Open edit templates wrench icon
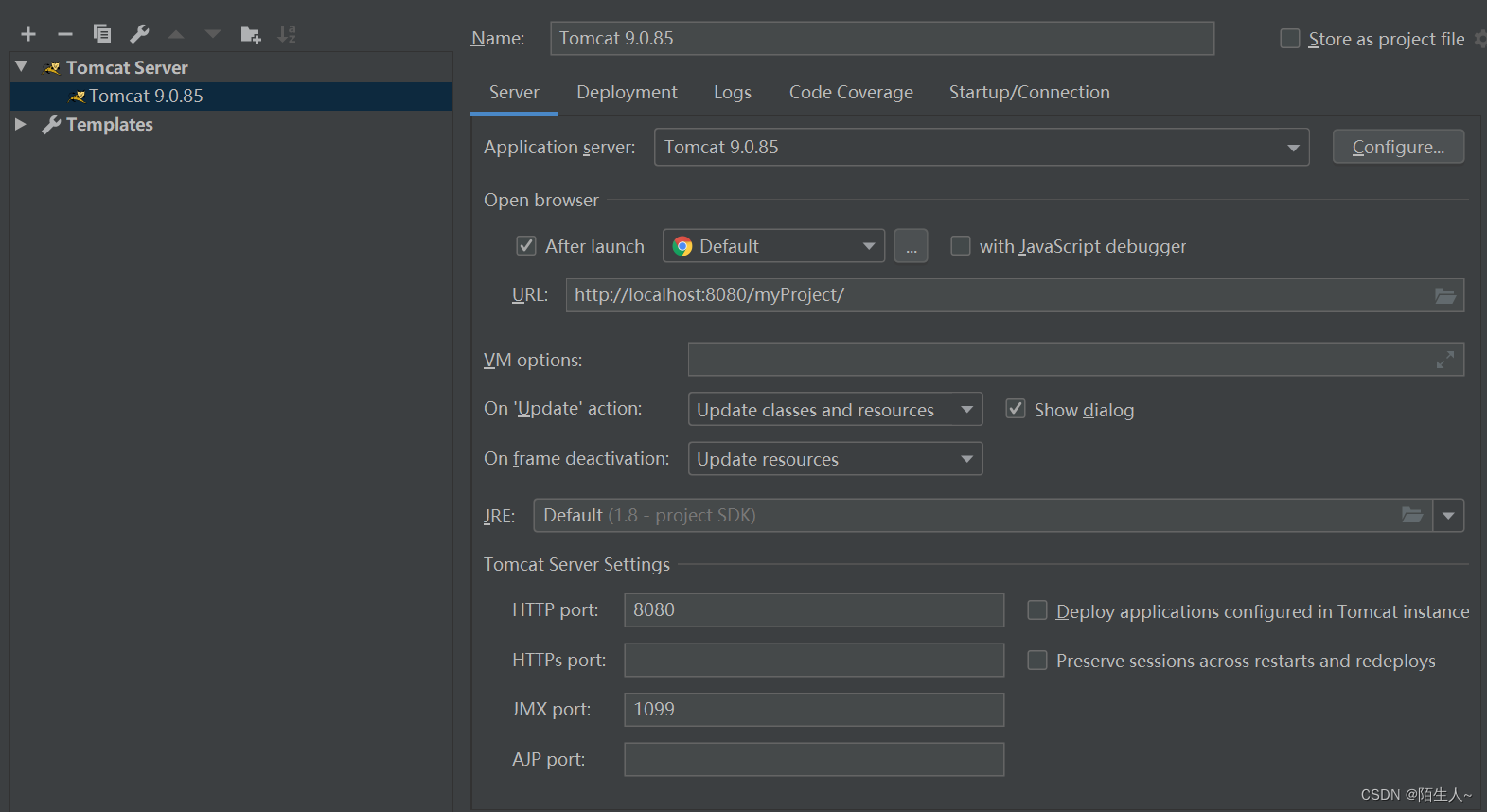Image resolution: width=1487 pixels, height=812 pixels. click(139, 34)
